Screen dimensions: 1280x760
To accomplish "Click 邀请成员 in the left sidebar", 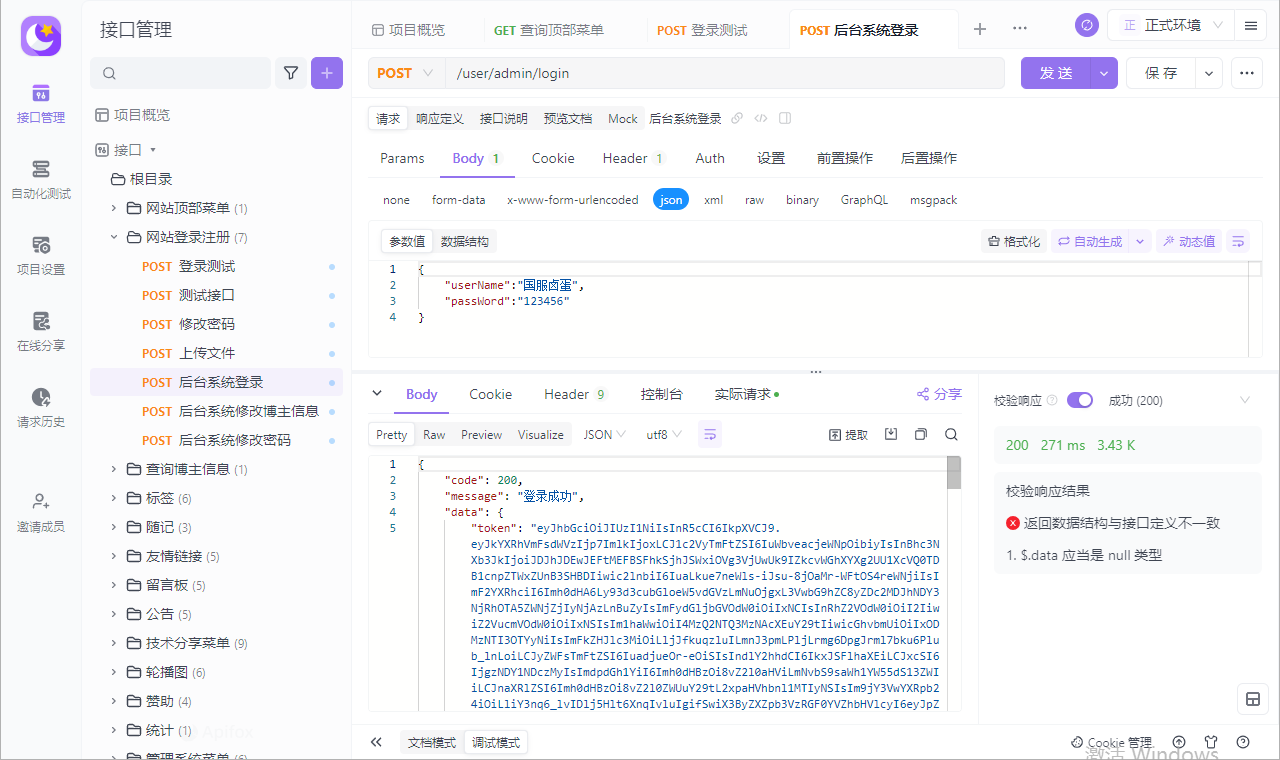I will [41, 512].
